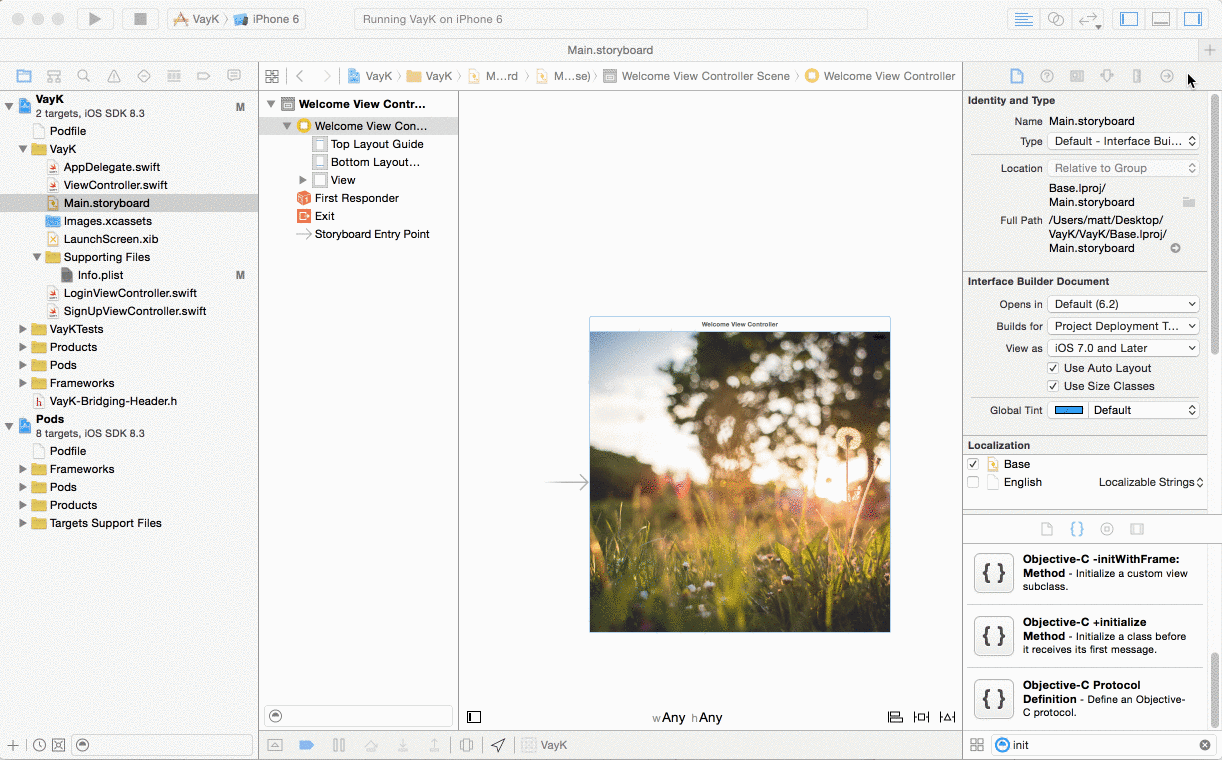Screen dimensions: 1222x760
Task: Click the Run (play) button
Action: (95, 19)
